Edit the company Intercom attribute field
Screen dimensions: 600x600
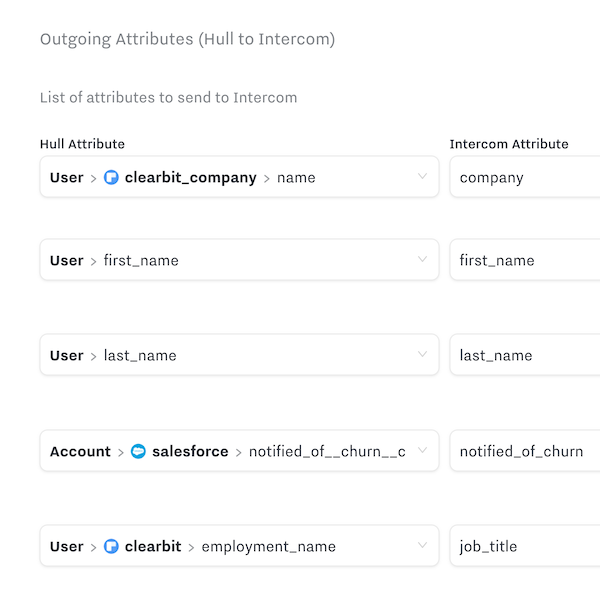point(525,178)
